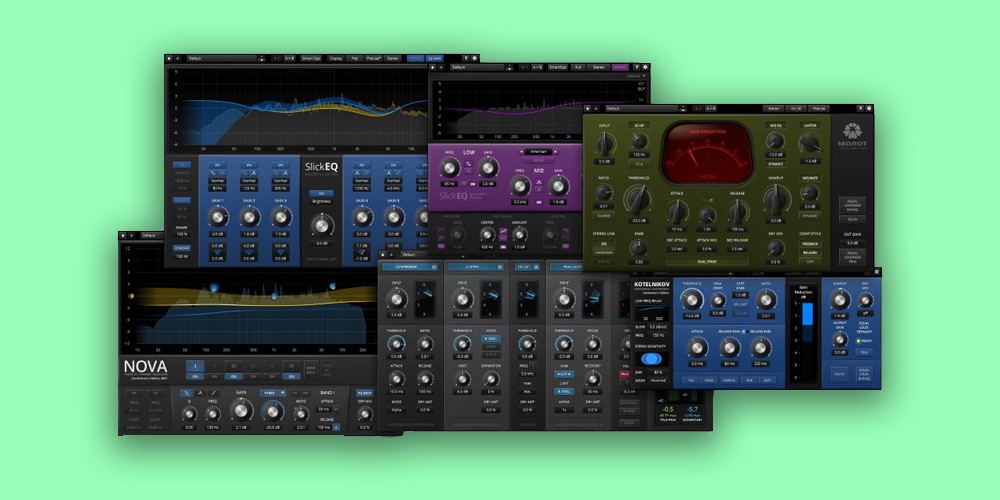This screenshot has width=1000, height=500.
Task: Click 80 Hz frequency field in SlickEQ
Action: click(217, 189)
